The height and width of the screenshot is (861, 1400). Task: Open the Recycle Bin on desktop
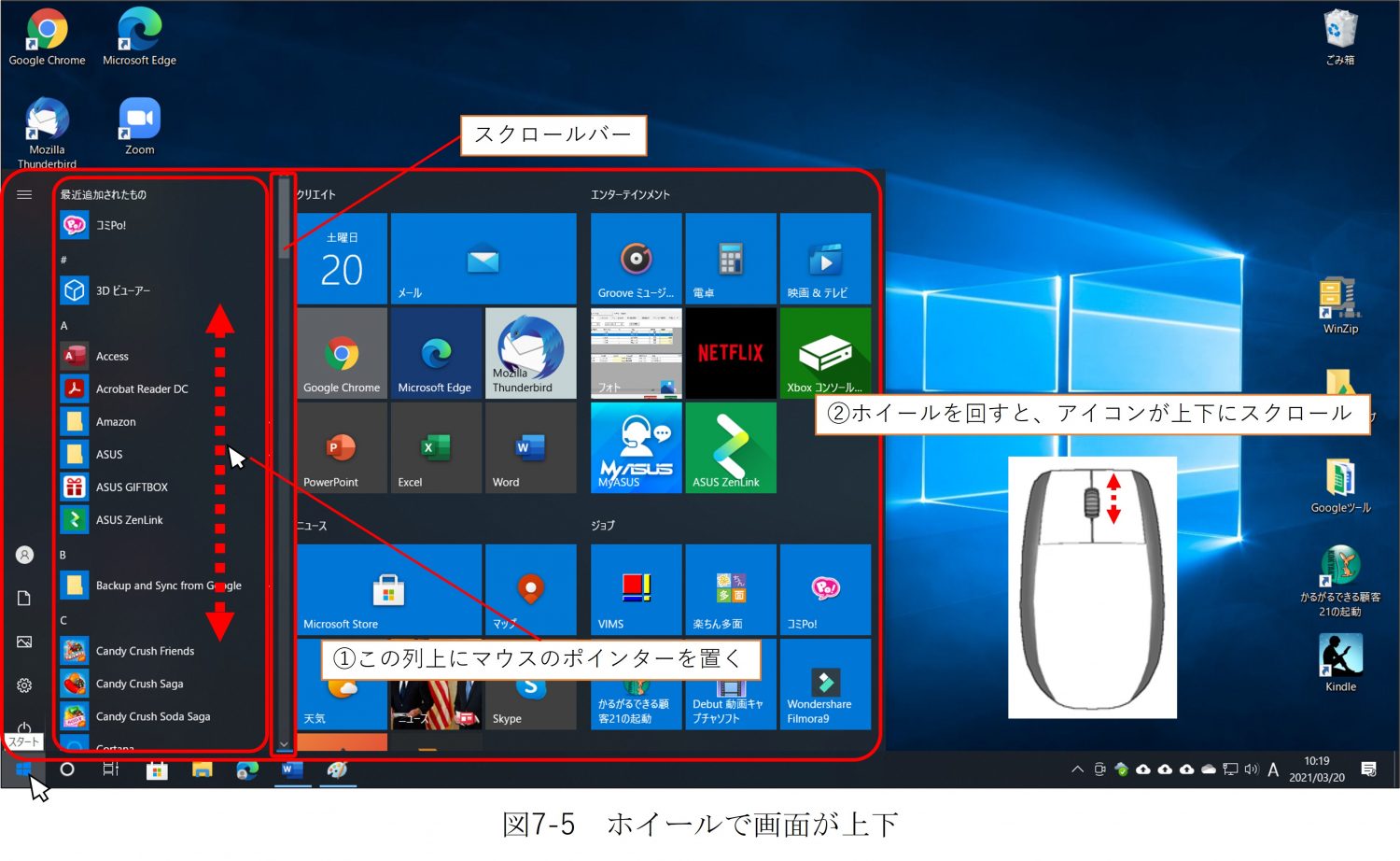pos(1340,37)
